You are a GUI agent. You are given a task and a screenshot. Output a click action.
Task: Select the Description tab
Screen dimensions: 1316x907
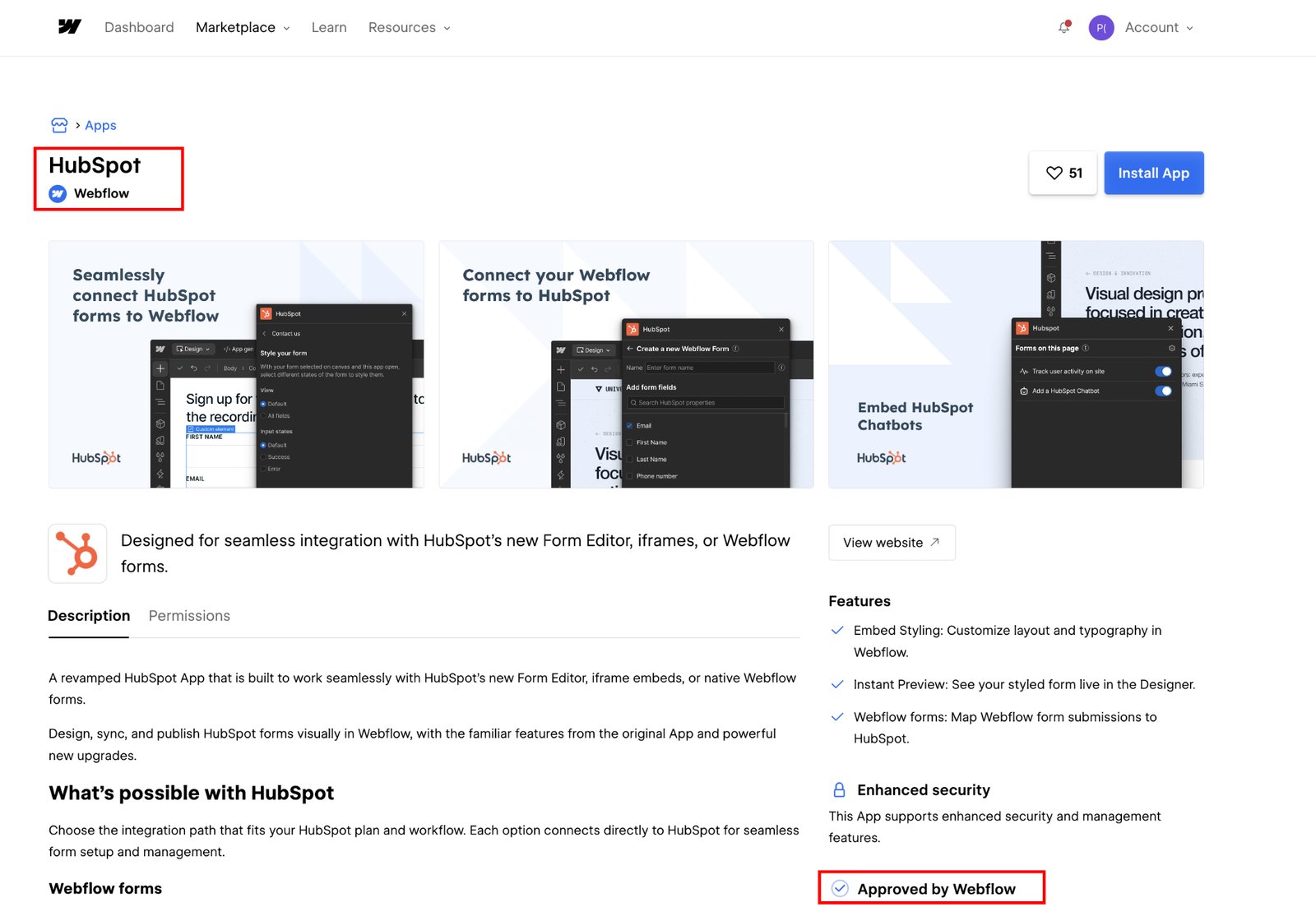tap(89, 616)
